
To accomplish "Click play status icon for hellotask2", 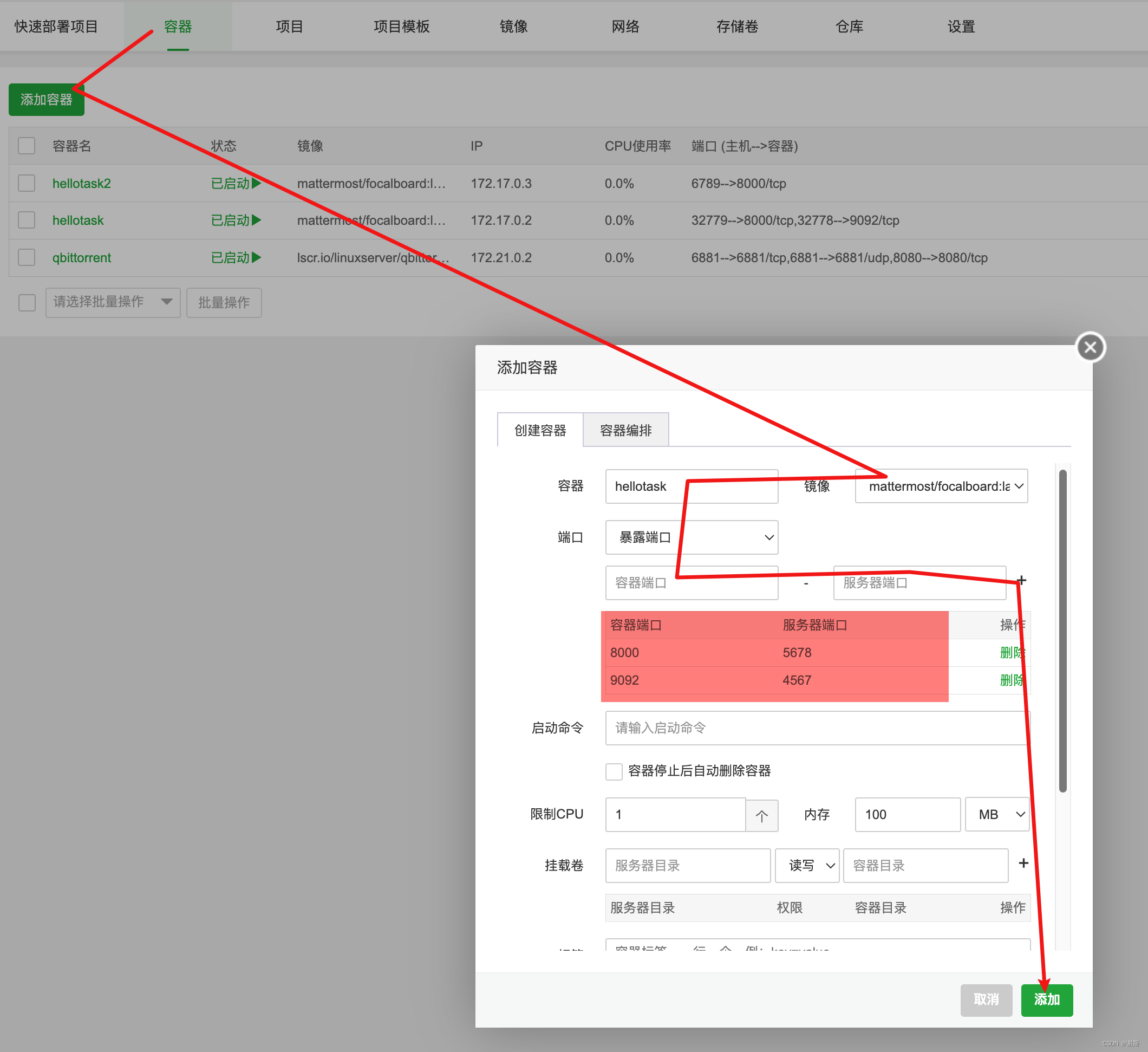I will (x=256, y=184).
